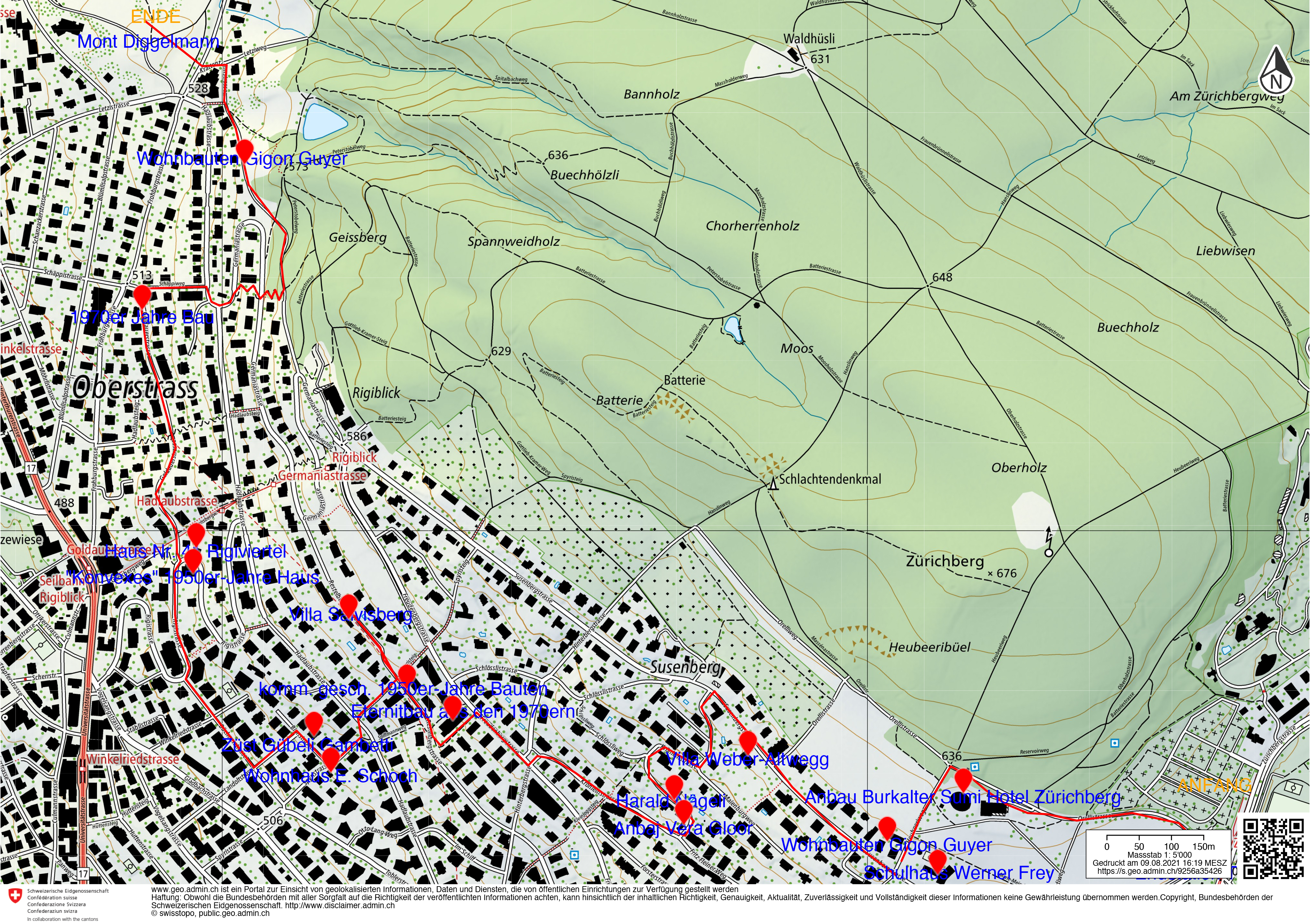Click the Mont Diggelmann label
The image size is (1310, 924).
pyautogui.click(x=148, y=42)
